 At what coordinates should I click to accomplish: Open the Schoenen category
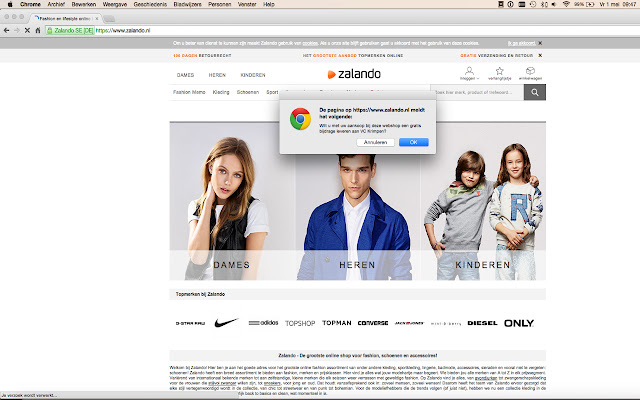click(x=248, y=92)
